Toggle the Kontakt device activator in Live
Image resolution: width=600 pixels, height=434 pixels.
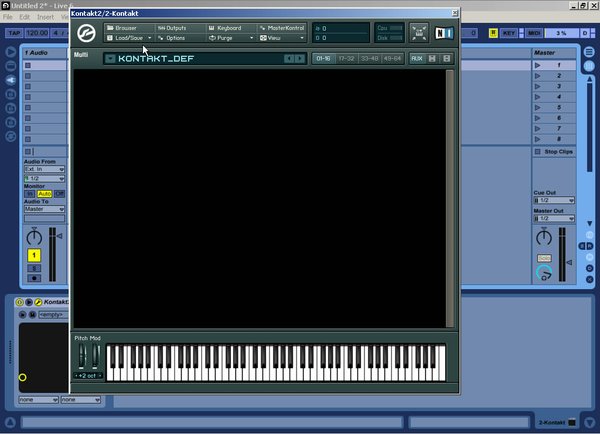19,302
